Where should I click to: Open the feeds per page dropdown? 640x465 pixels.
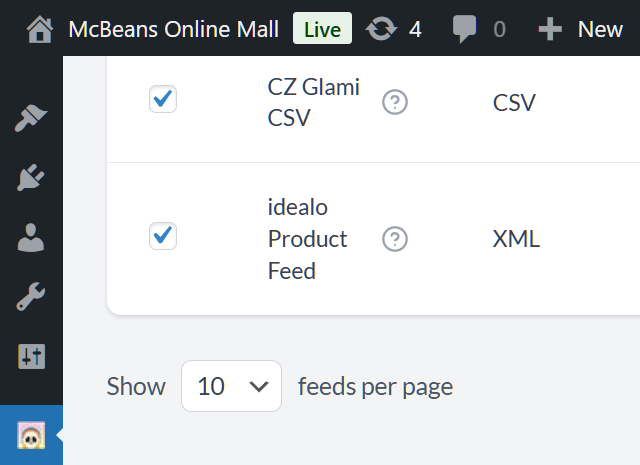[x=231, y=386]
